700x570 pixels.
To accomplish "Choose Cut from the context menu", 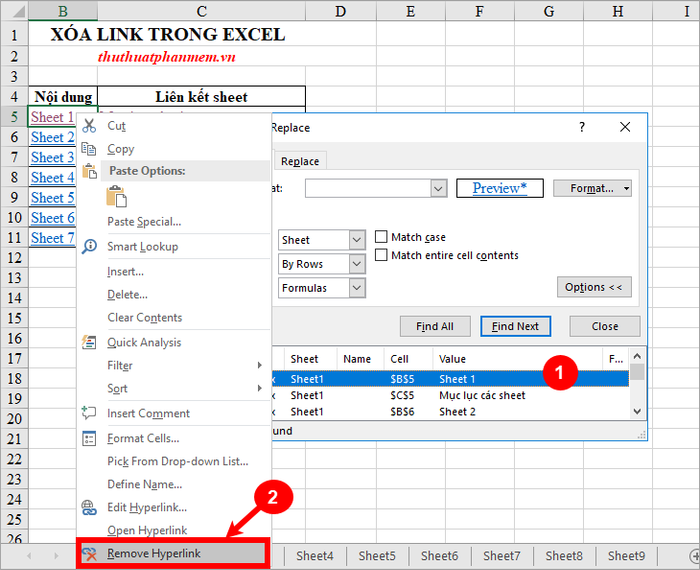I will coord(174,126).
